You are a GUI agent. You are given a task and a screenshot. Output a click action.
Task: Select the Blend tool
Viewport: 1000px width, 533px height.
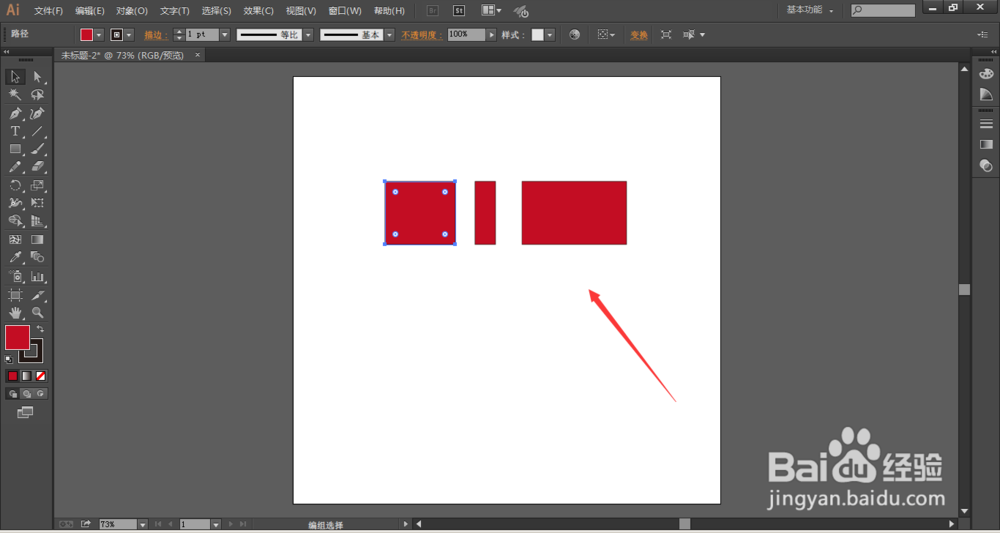38,258
